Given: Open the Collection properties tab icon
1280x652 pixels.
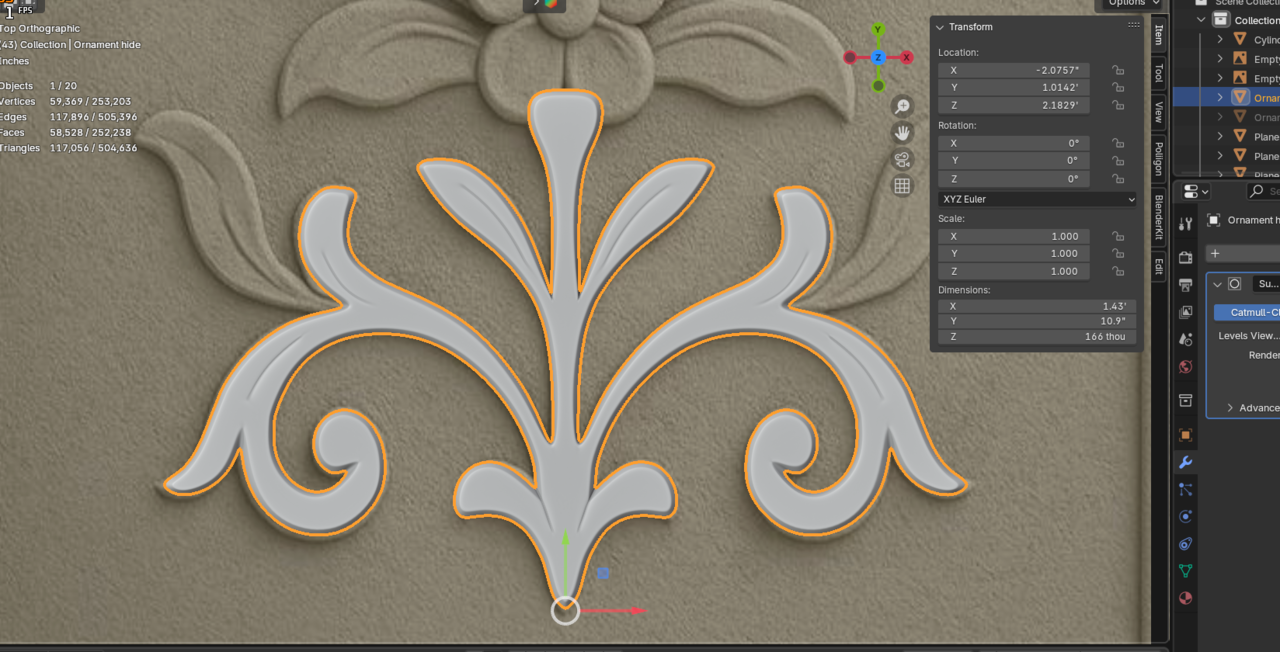Looking at the screenshot, I should (1186, 400).
